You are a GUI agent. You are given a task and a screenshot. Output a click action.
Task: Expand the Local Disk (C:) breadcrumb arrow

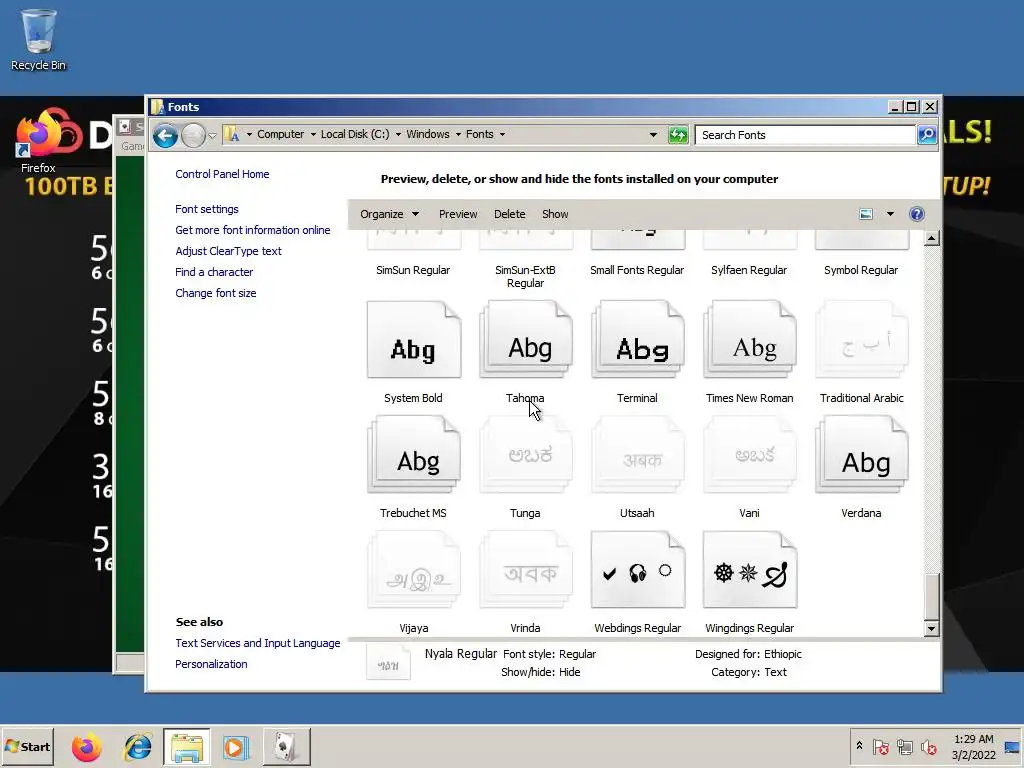pos(398,135)
